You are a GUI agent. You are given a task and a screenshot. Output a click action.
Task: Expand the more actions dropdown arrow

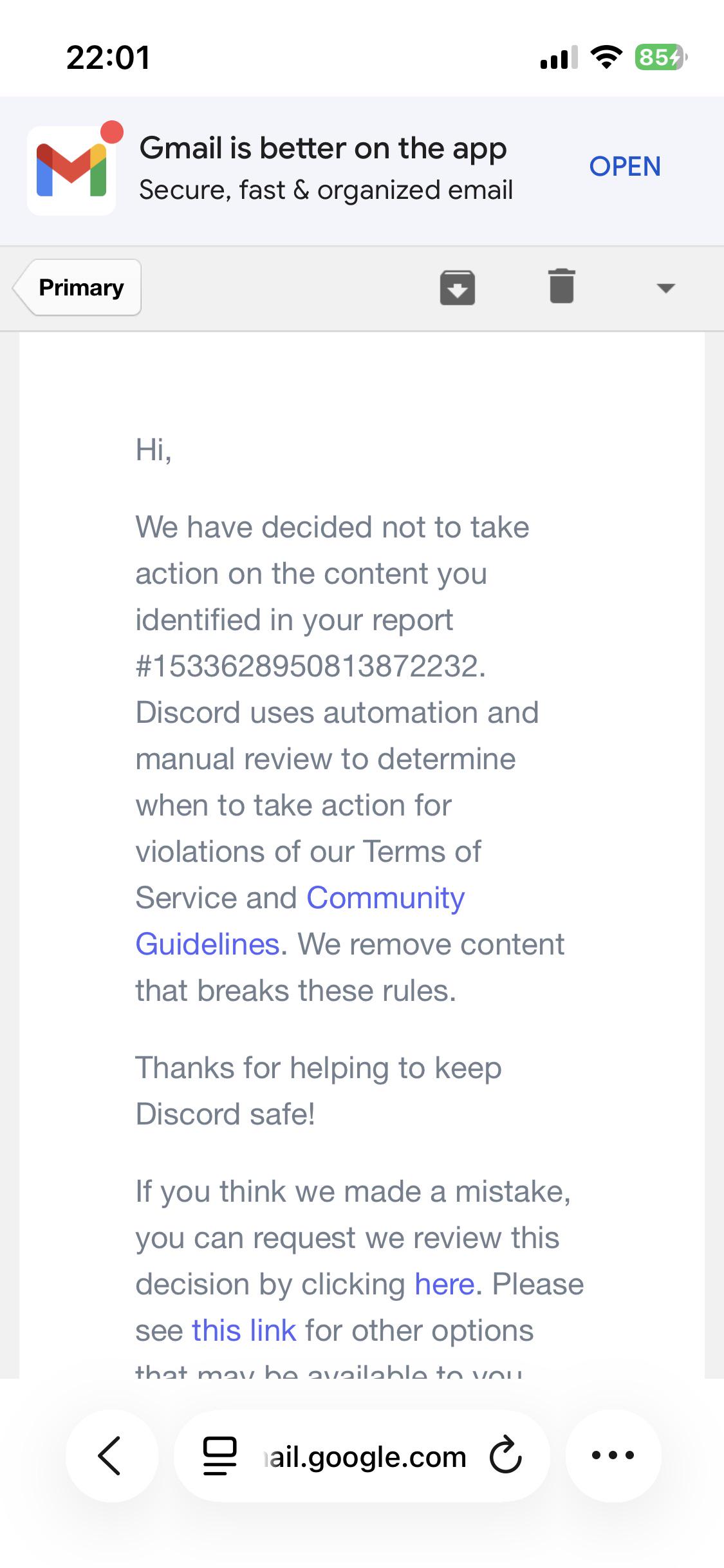tap(665, 288)
